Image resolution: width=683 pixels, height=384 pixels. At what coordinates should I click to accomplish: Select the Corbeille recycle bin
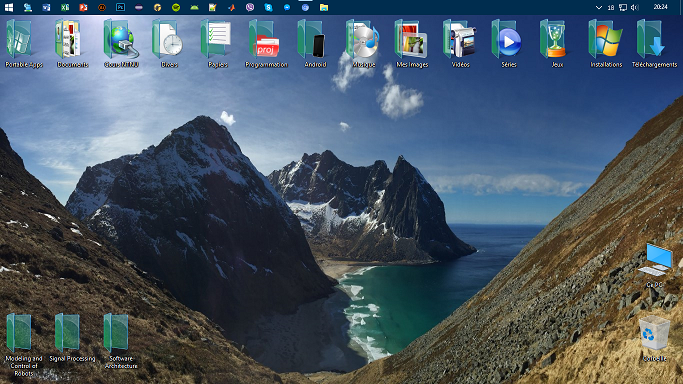tap(654, 339)
